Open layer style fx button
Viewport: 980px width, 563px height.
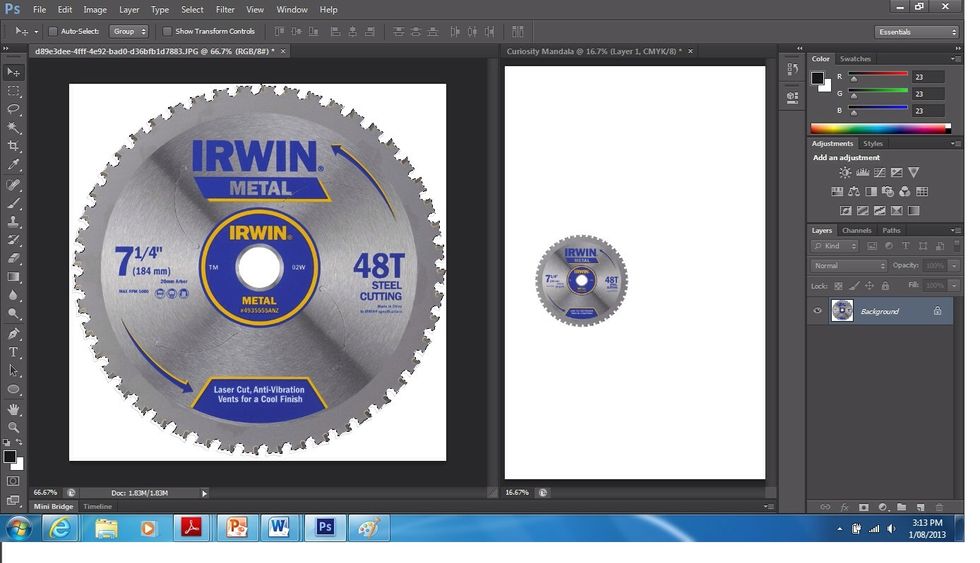tap(844, 507)
